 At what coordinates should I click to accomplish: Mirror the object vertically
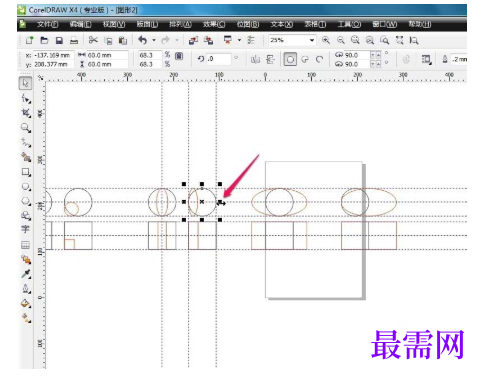coord(270,60)
